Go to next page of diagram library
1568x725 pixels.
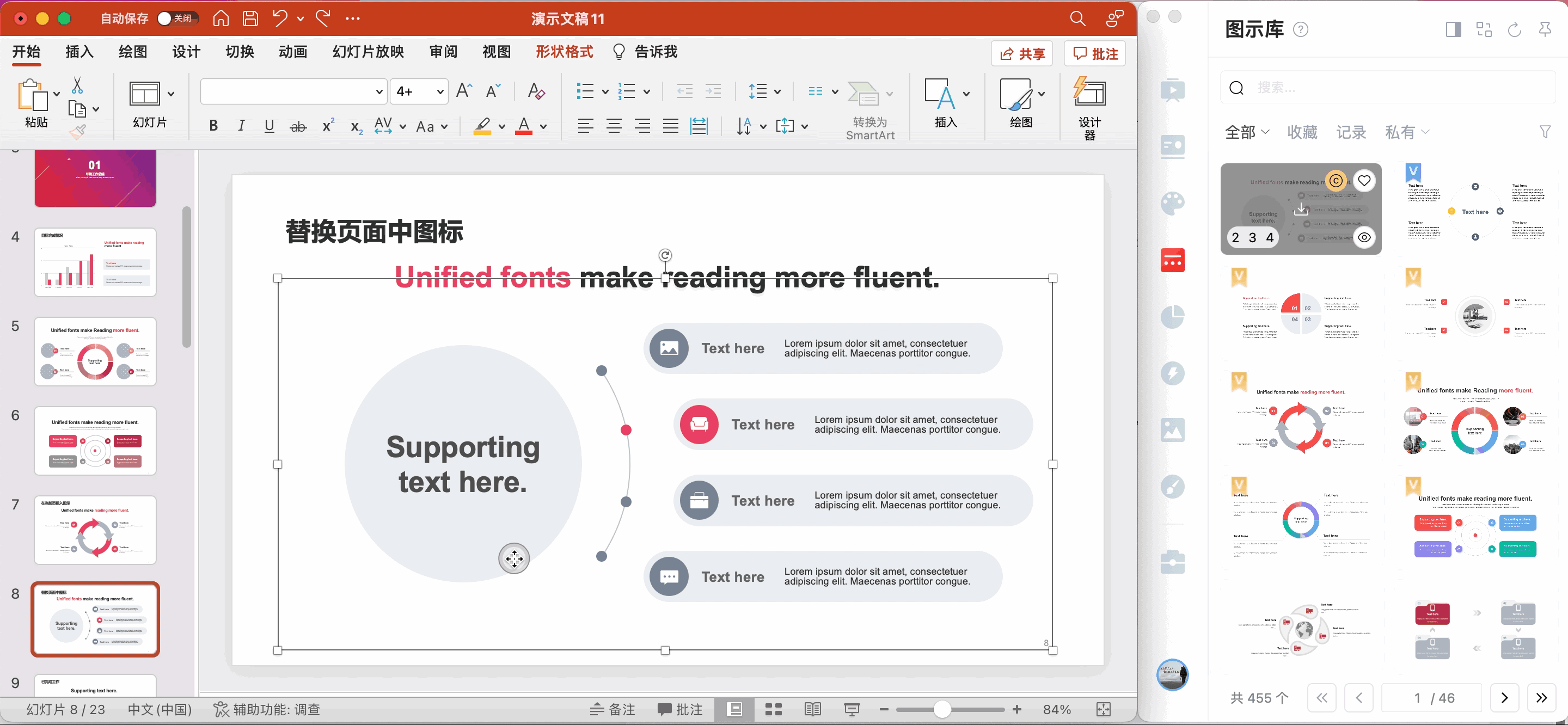point(1504,698)
